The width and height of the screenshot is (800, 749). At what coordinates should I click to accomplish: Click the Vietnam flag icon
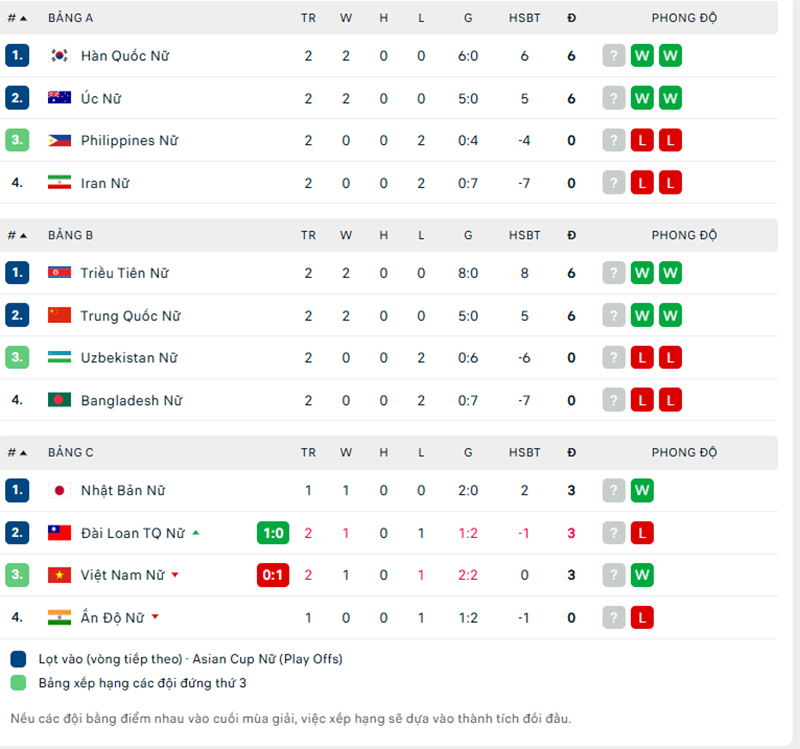pos(59,575)
